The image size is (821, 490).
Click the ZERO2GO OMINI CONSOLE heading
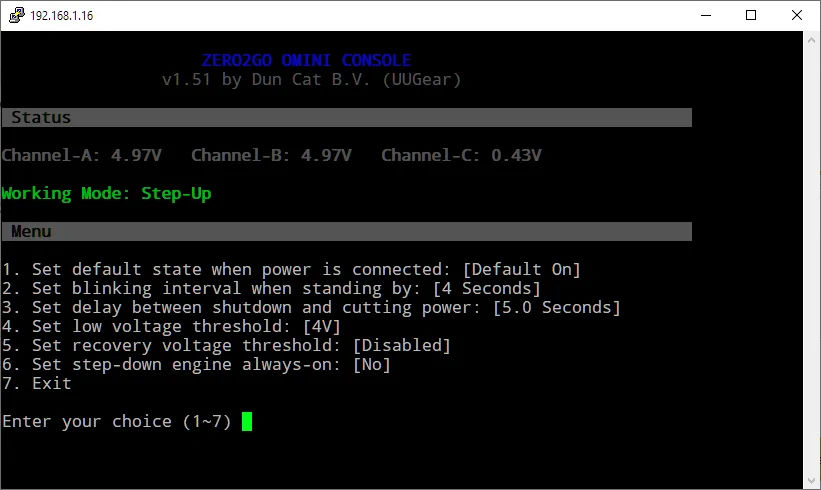(x=306, y=60)
